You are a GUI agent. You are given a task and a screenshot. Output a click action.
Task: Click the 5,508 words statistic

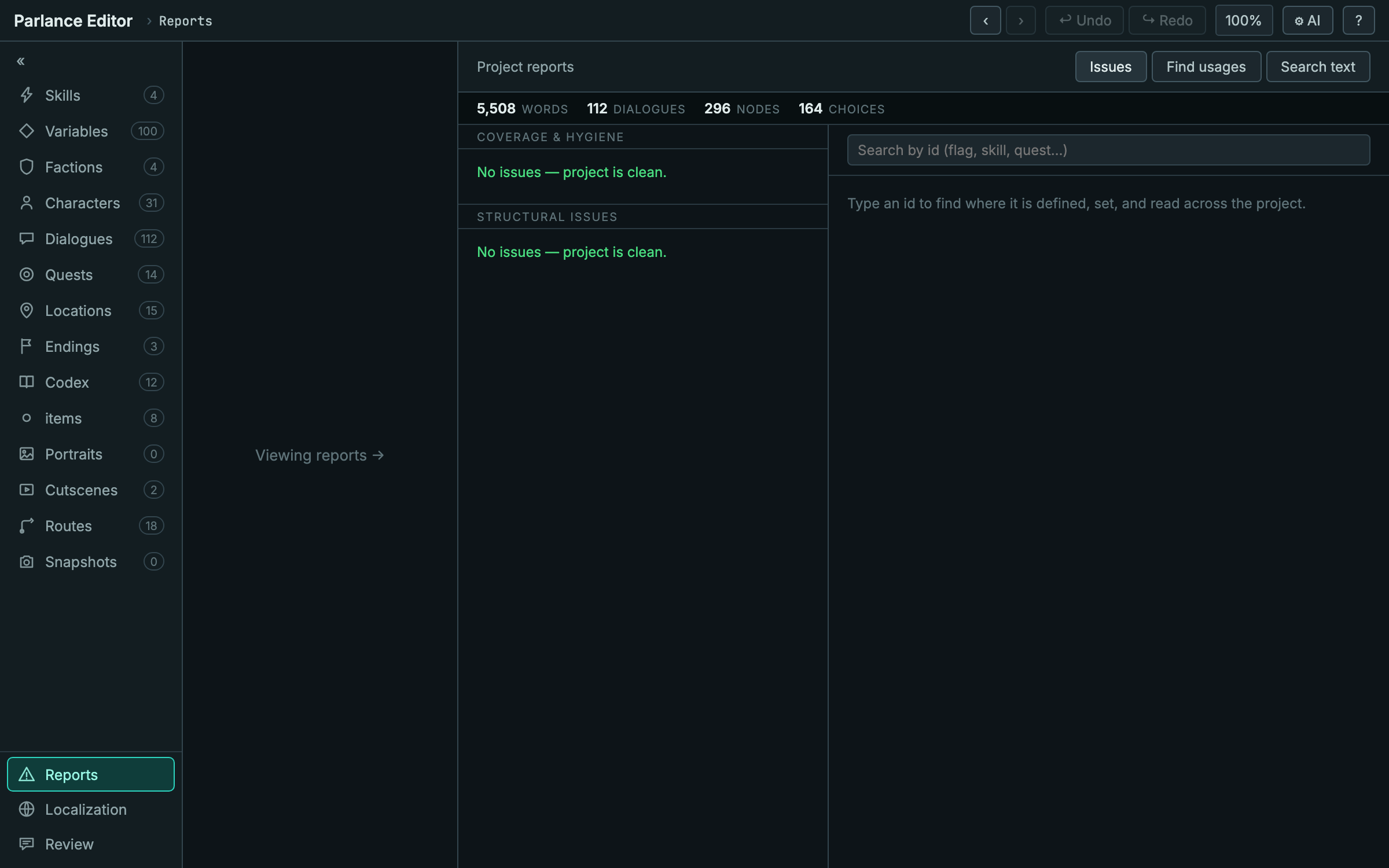tap(522, 109)
